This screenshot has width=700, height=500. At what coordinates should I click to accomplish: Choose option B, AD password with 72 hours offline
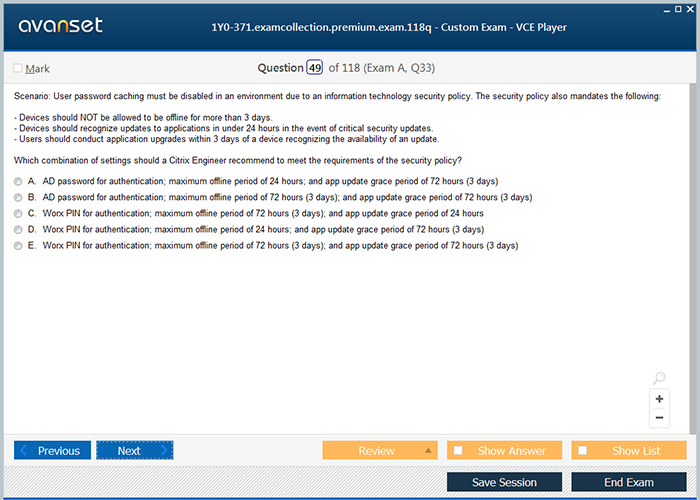[x=18, y=197]
